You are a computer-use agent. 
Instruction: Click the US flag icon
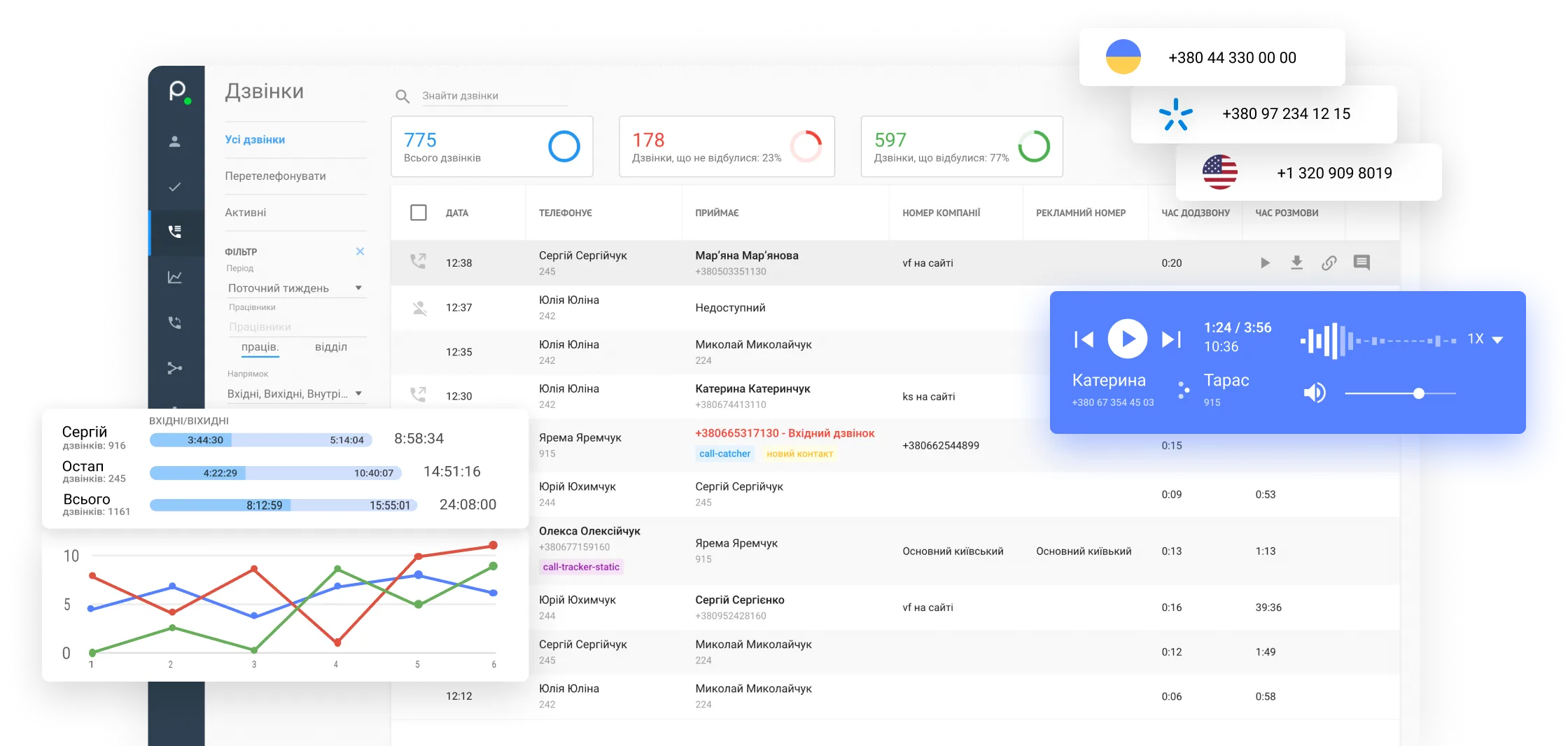tap(1220, 172)
